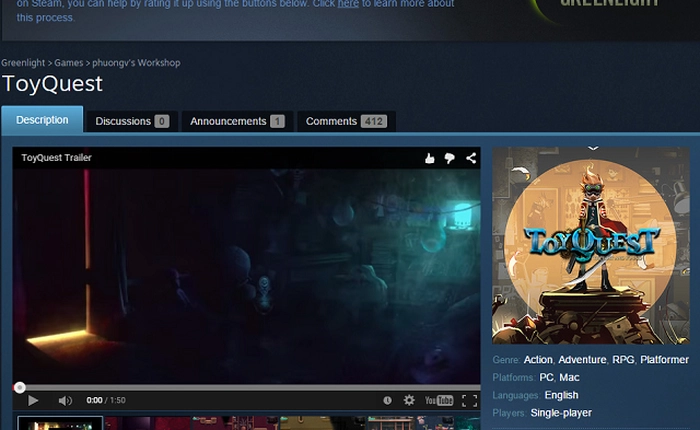Screen dimensions: 700x430
Task: Open video settings gear icon
Action: (x=409, y=401)
